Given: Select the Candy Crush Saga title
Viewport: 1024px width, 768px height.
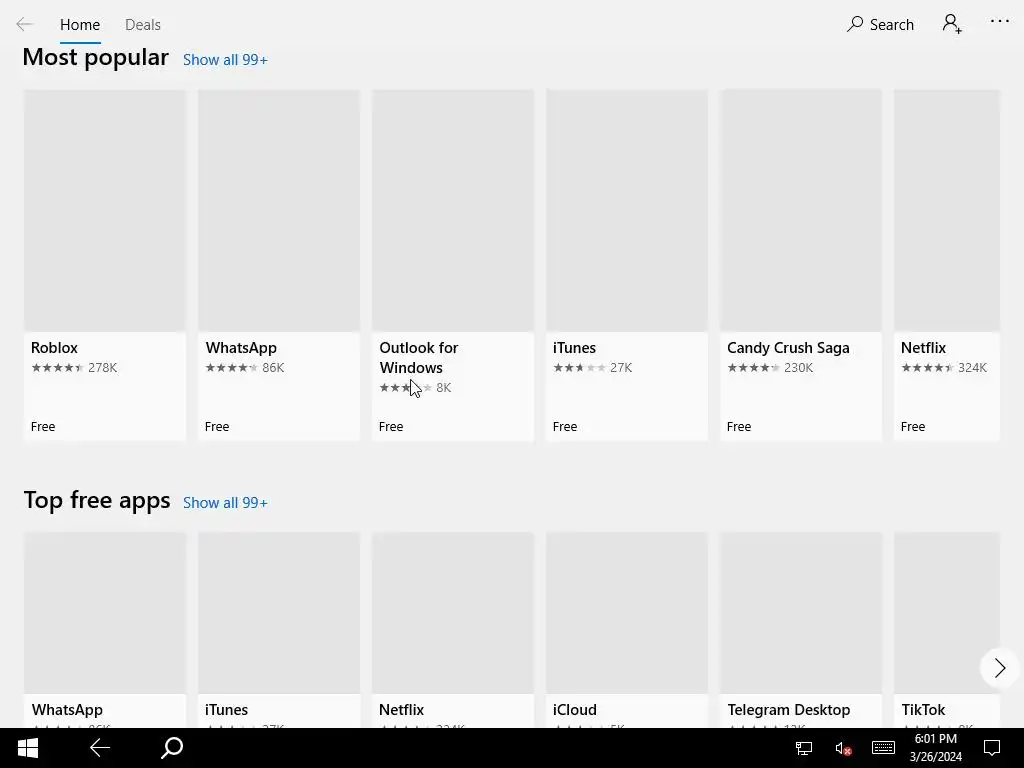Looking at the screenshot, I should click(x=788, y=348).
